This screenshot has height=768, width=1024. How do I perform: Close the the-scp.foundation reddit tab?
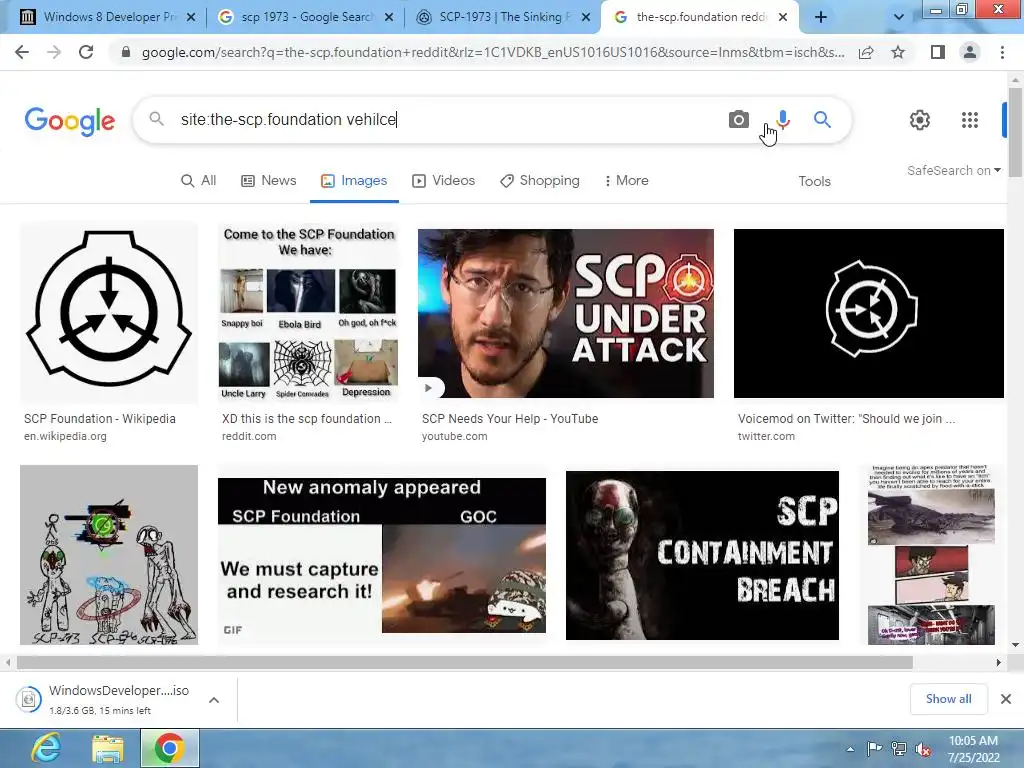(783, 18)
